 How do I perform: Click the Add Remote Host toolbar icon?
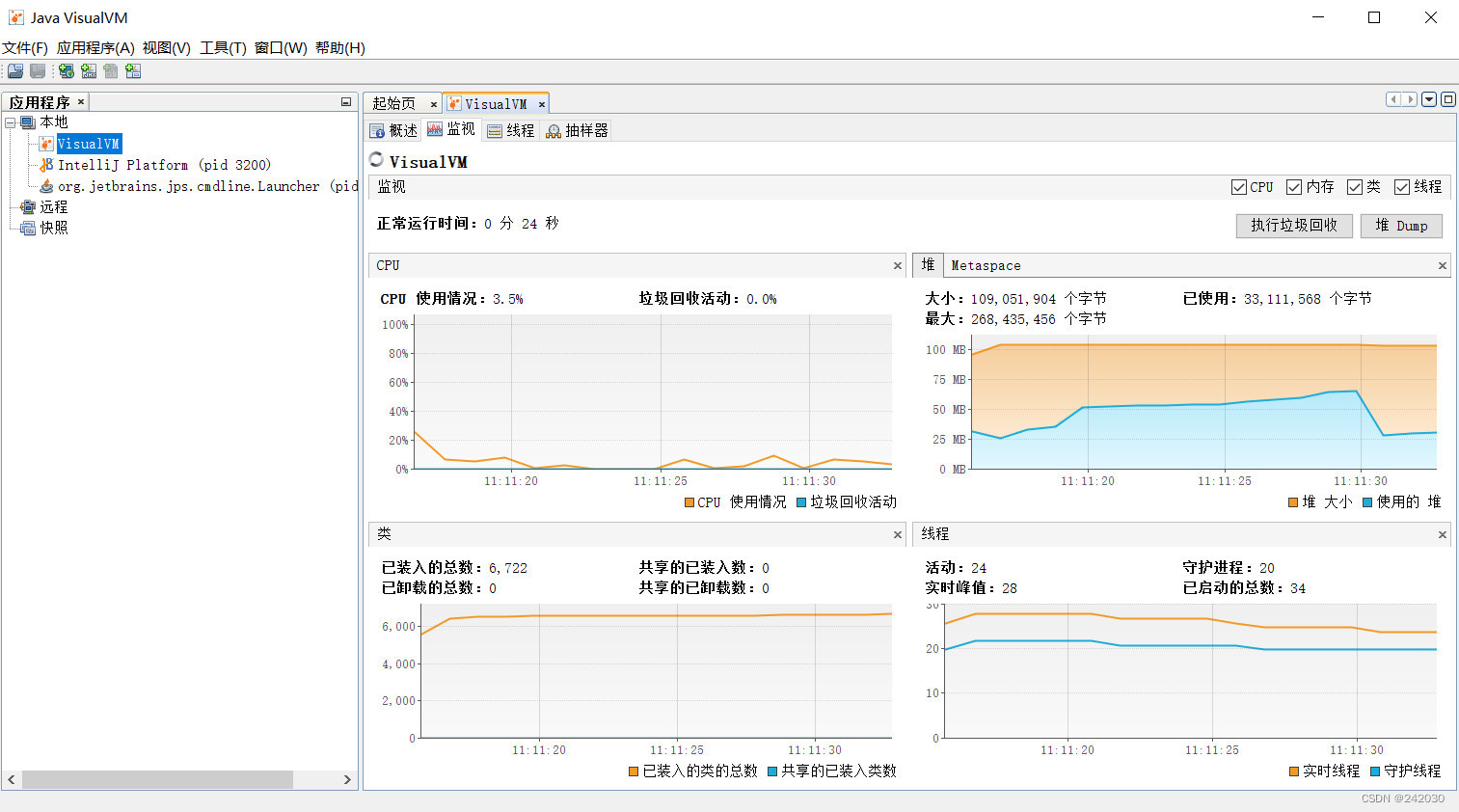[66, 70]
